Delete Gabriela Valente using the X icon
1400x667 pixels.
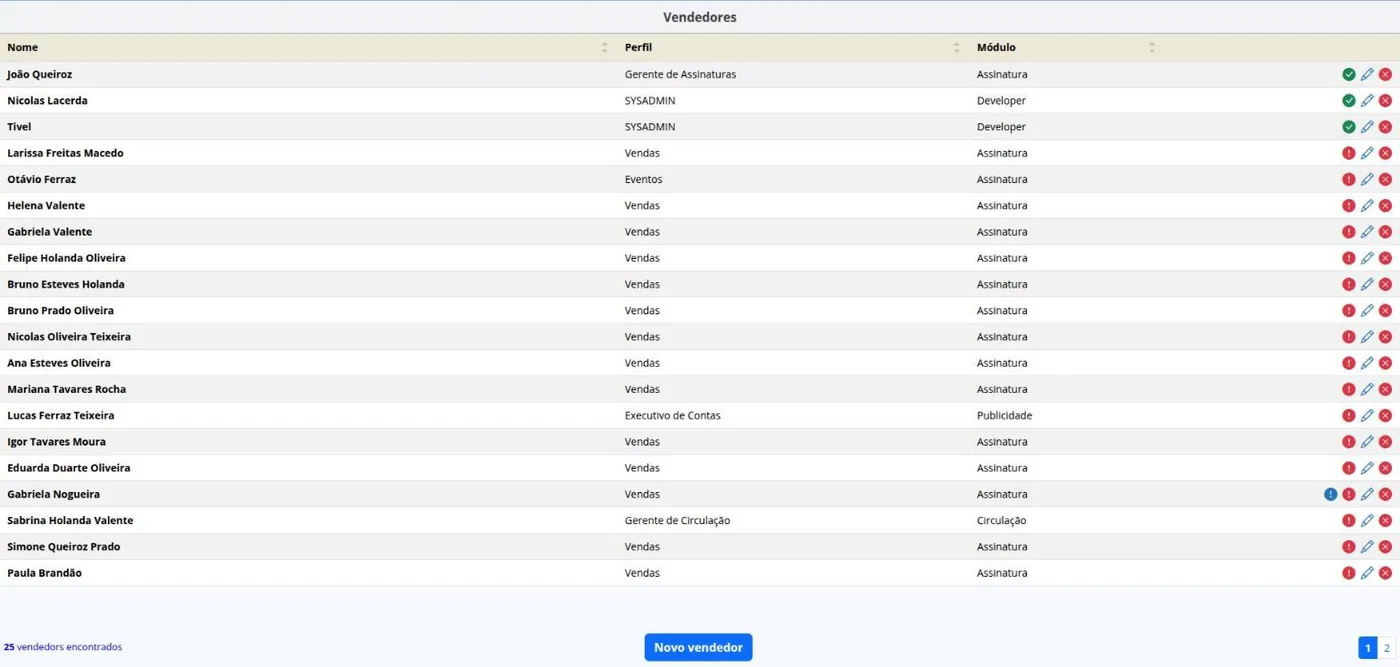(x=1385, y=232)
